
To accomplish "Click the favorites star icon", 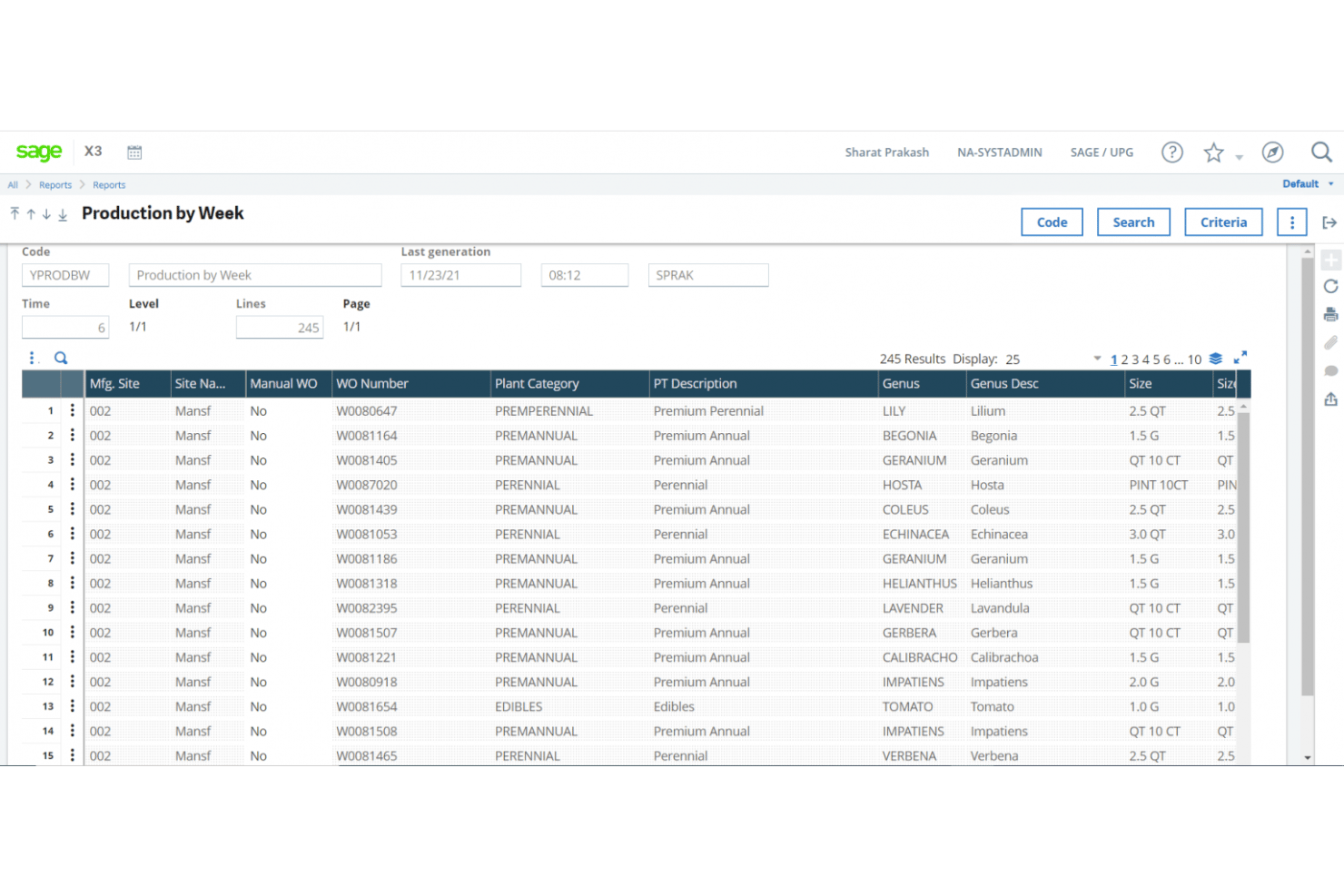I will coord(1213,153).
